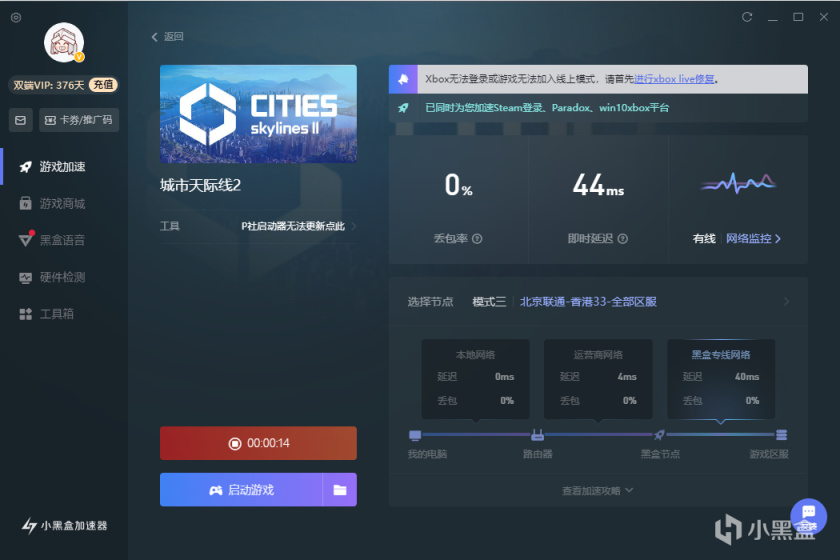Screen dimensions: 840x560
Task: Open 卡券/推广码 coupon button
Action: click(x=79, y=120)
